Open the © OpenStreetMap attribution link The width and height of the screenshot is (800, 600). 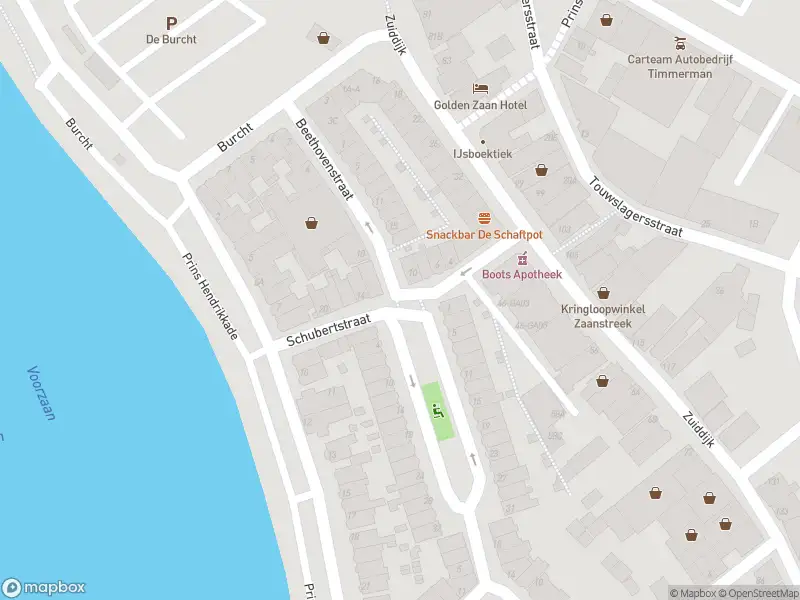click(x=759, y=593)
